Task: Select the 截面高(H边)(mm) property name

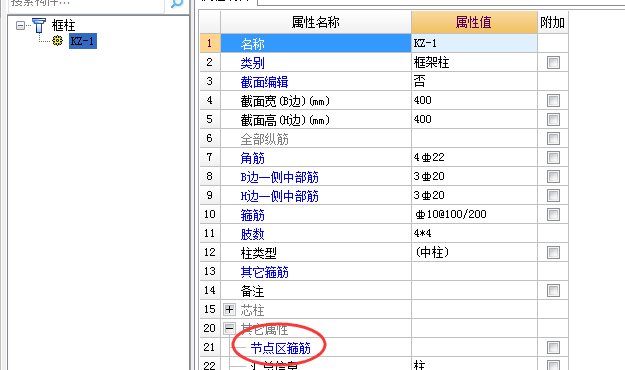Action: (x=285, y=120)
